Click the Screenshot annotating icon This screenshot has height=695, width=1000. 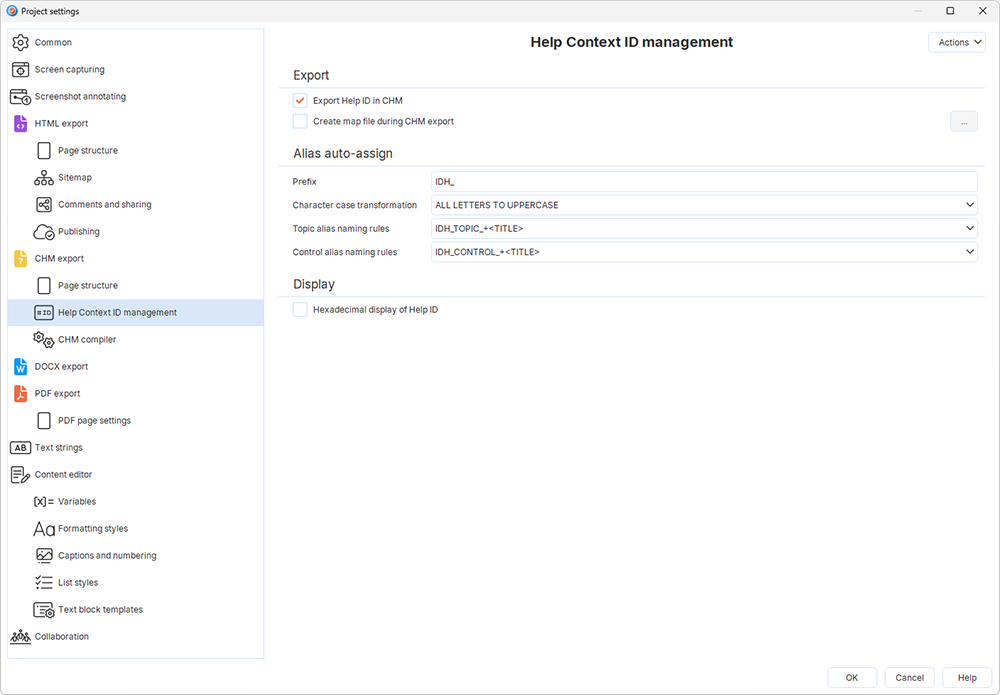click(x=20, y=97)
